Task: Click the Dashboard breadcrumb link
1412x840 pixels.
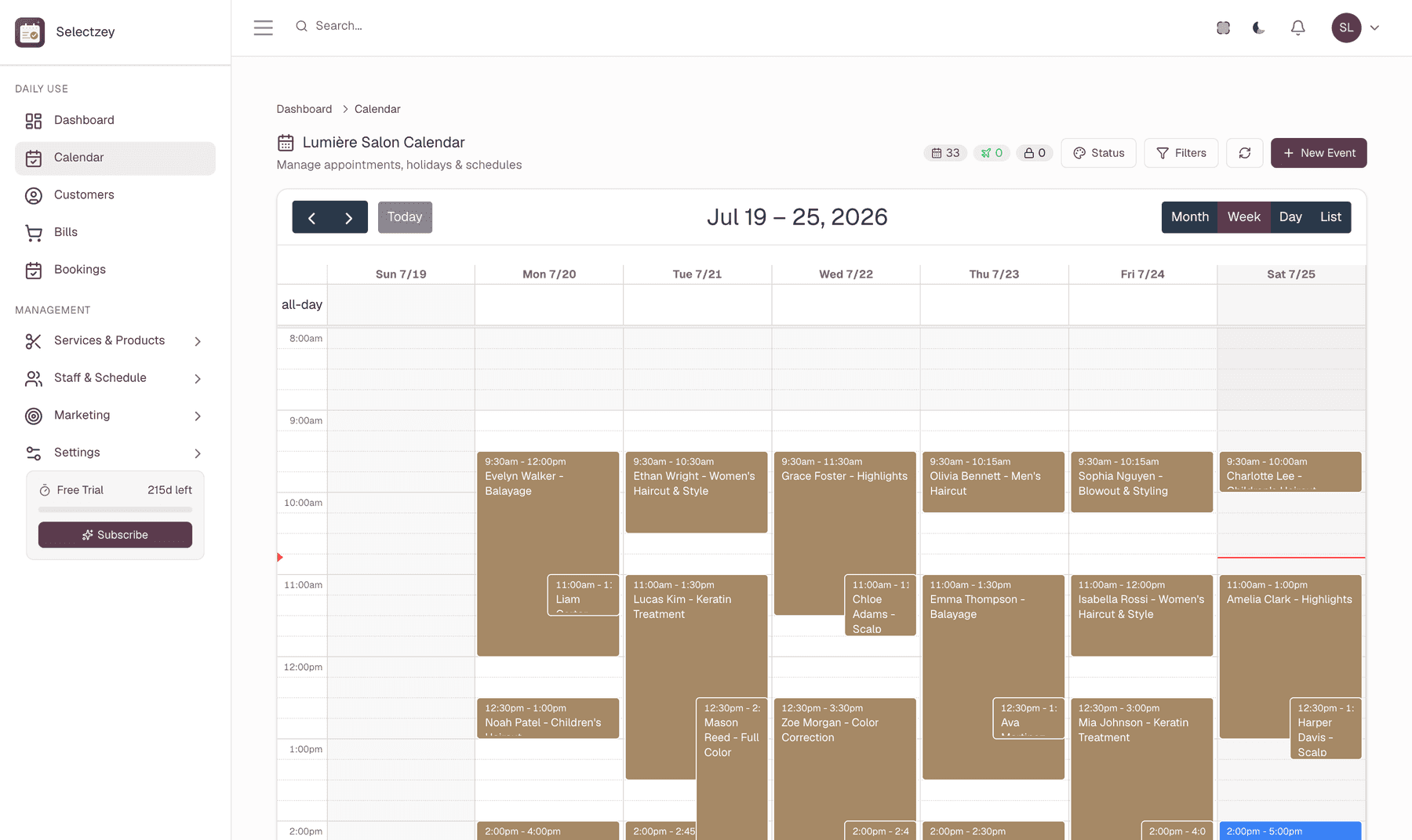Action: [304, 109]
